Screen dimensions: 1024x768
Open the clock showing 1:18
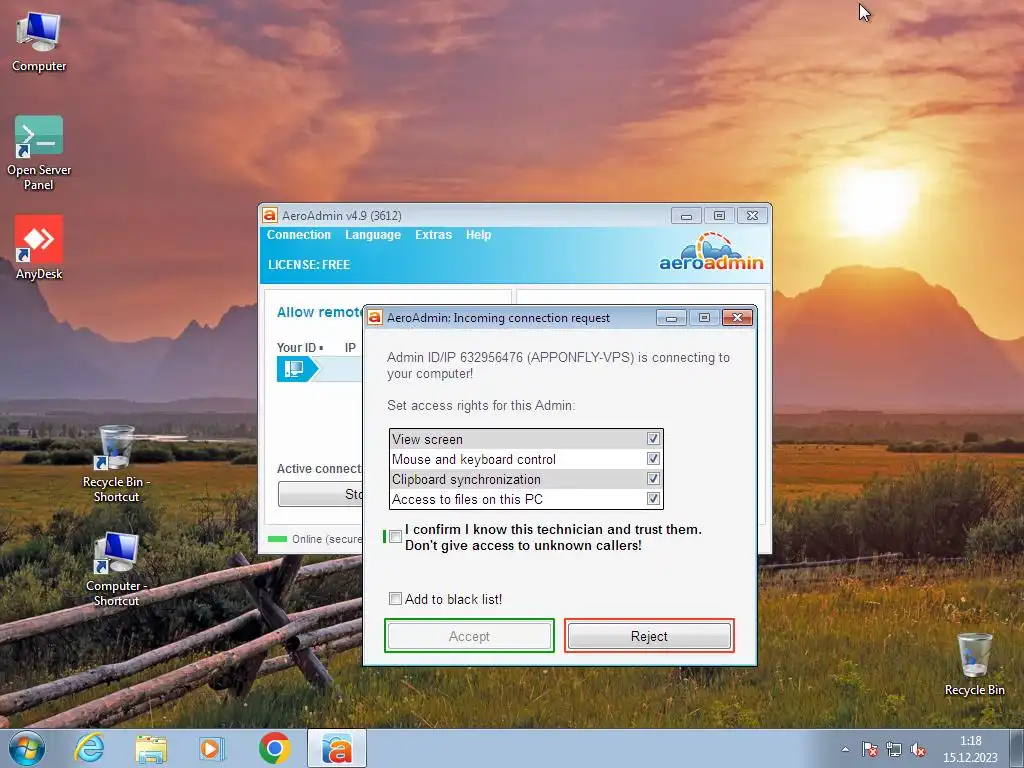[970, 749]
